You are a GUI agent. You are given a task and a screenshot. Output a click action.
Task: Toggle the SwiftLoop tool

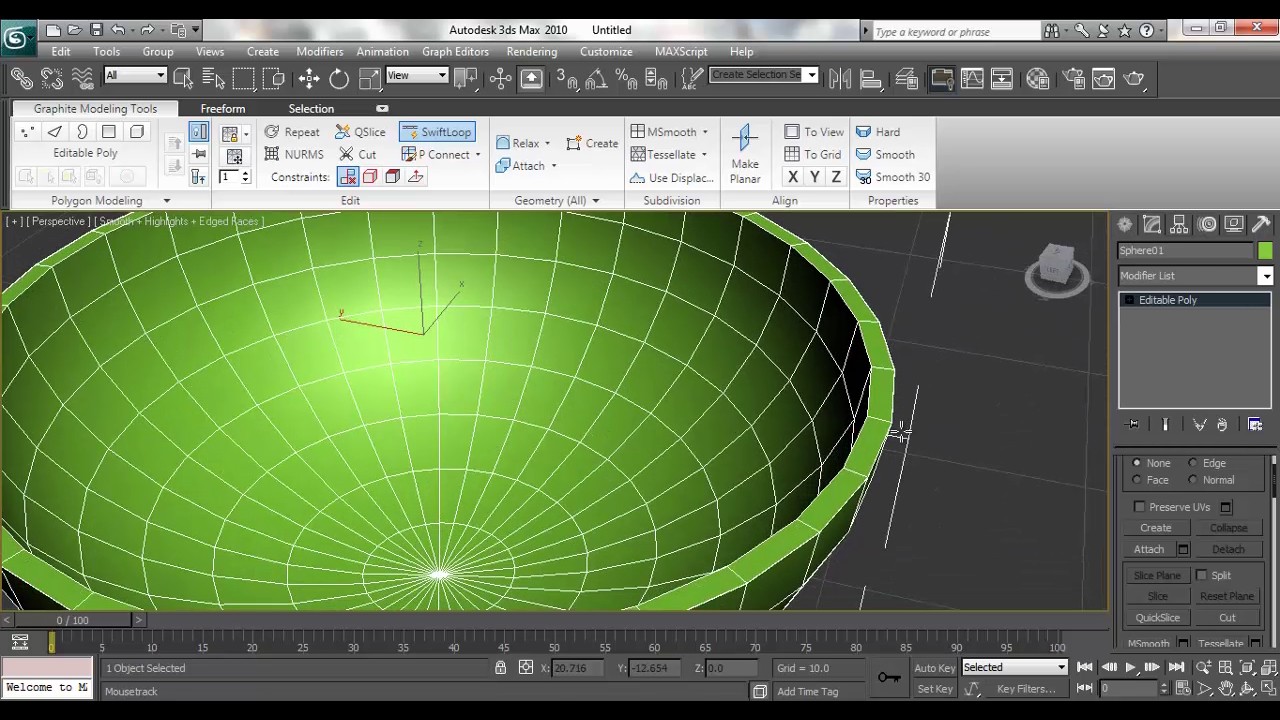click(x=436, y=132)
